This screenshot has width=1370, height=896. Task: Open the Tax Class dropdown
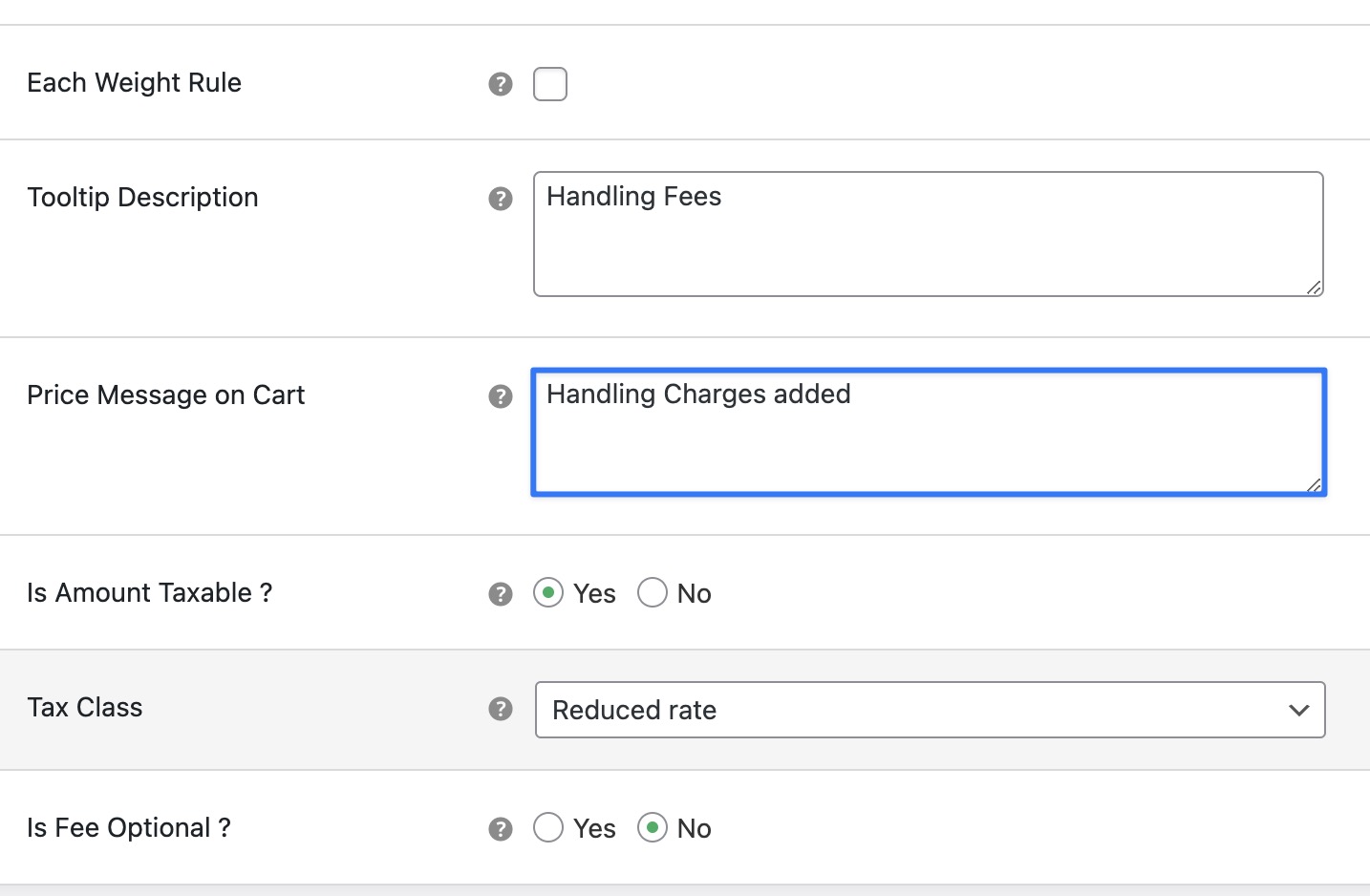931,710
